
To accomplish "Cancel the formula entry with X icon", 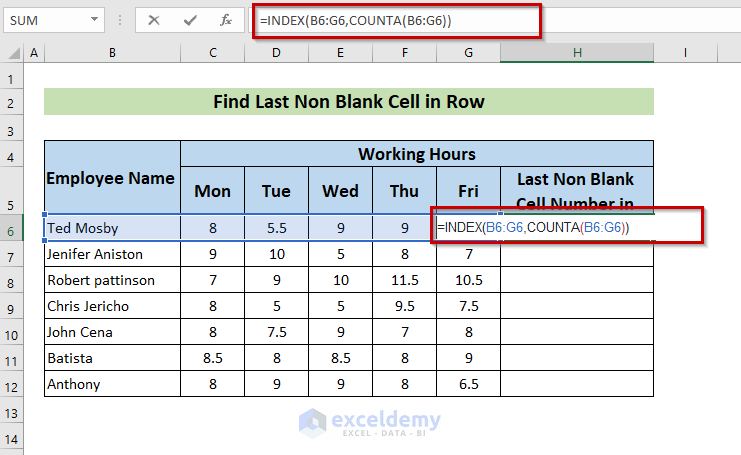I will point(154,20).
